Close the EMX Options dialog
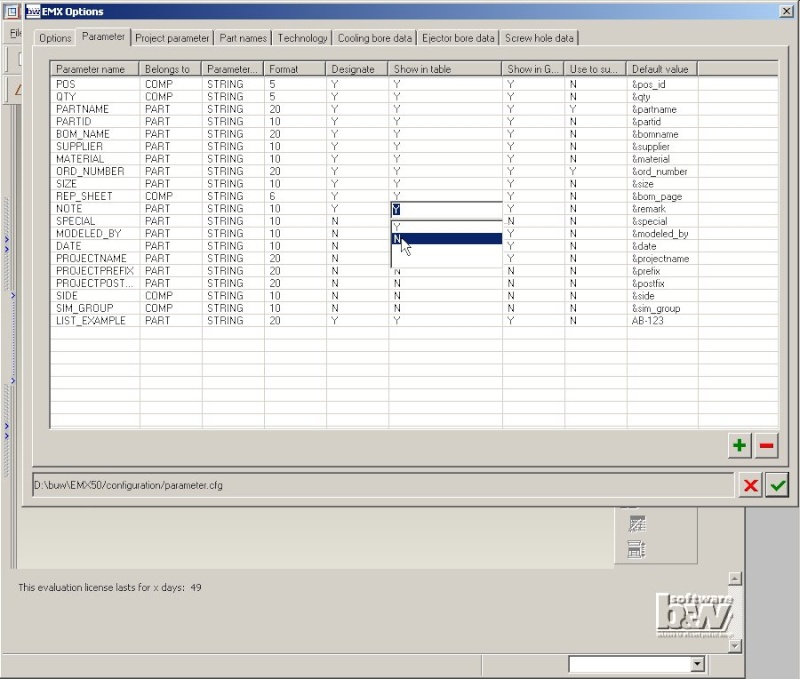 786,11
